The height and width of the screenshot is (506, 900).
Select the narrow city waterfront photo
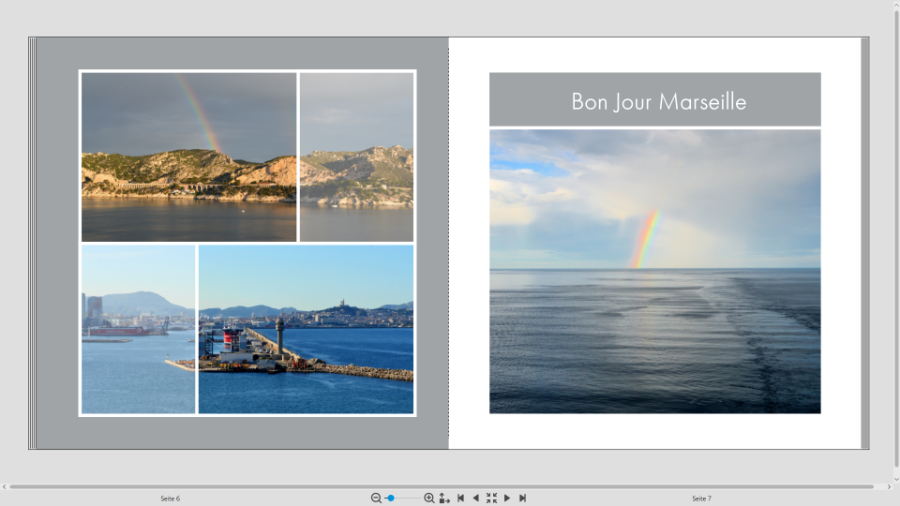tap(138, 329)
